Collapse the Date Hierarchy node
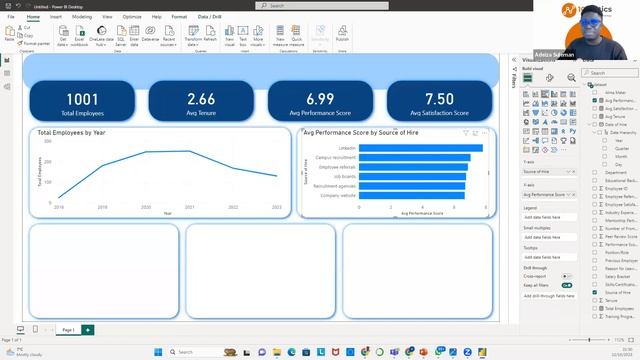 click(x=595, y=133)
